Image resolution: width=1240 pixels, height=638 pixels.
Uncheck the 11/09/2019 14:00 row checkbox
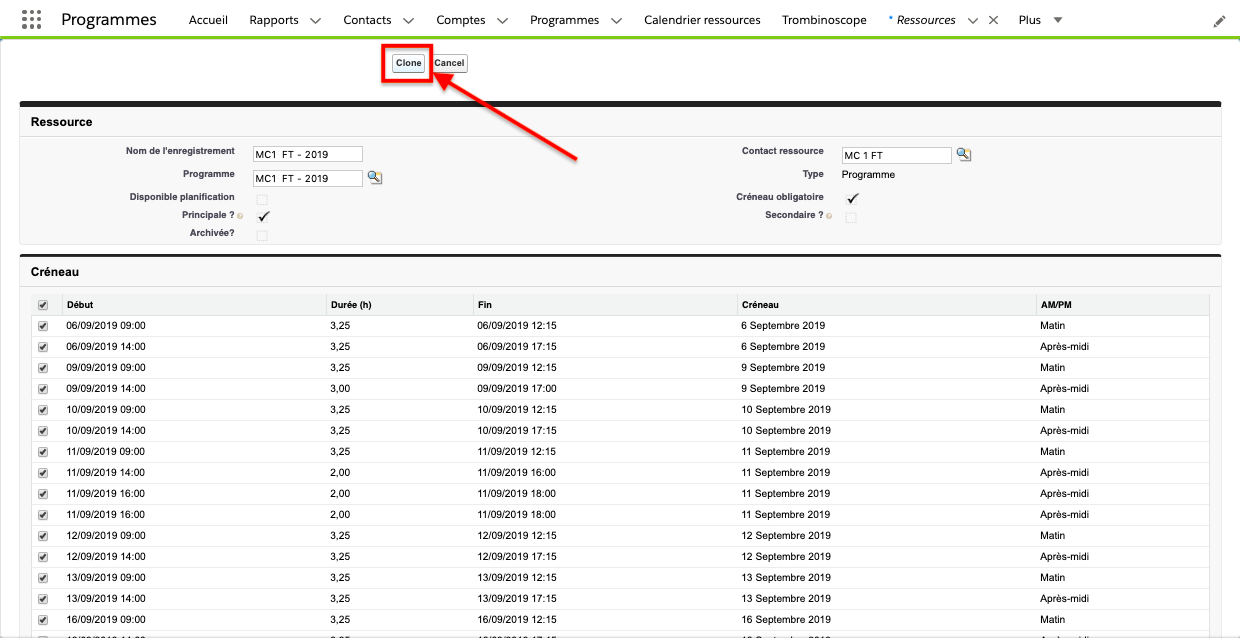[x=42, y=473]
